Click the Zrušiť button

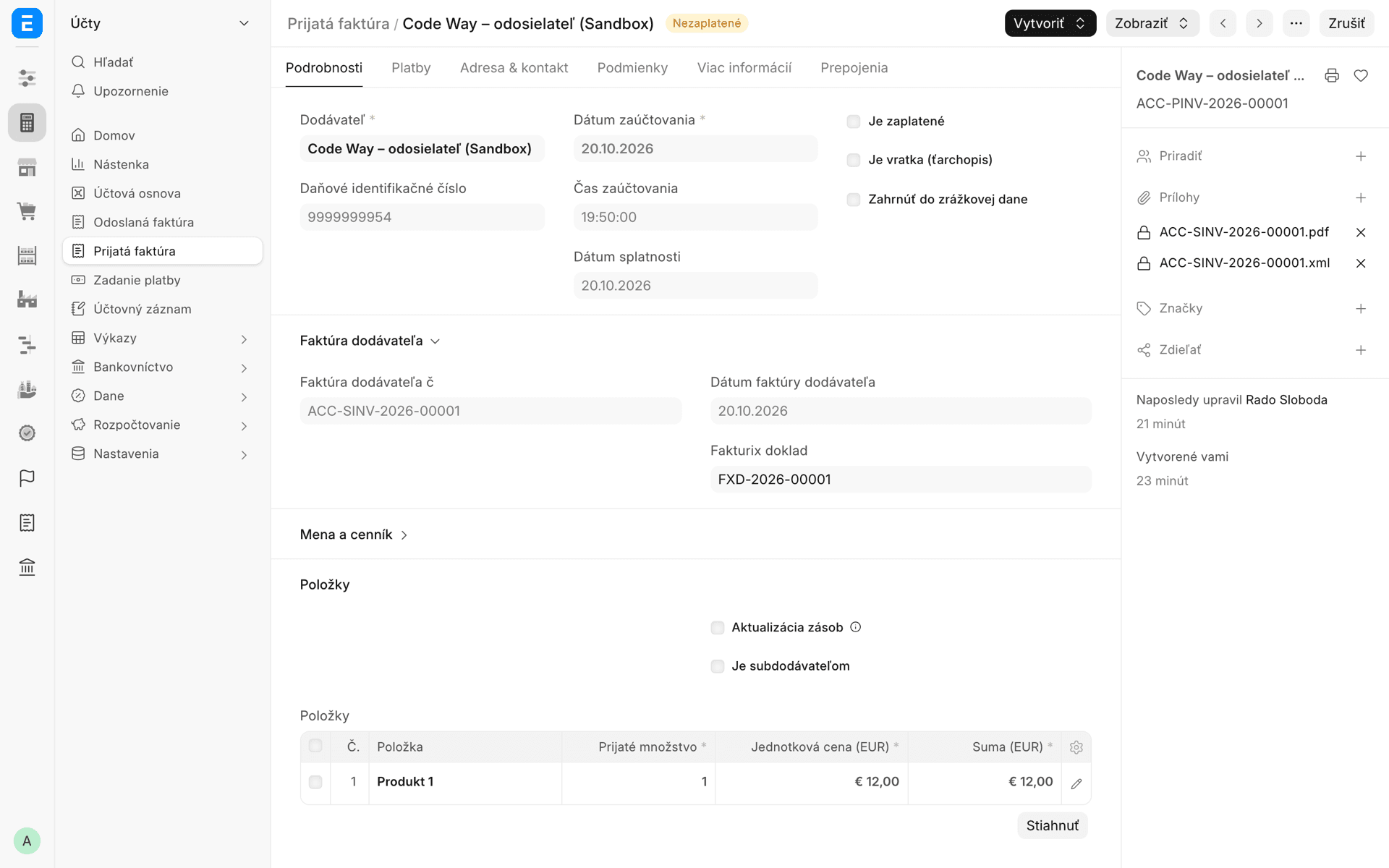1346,23
